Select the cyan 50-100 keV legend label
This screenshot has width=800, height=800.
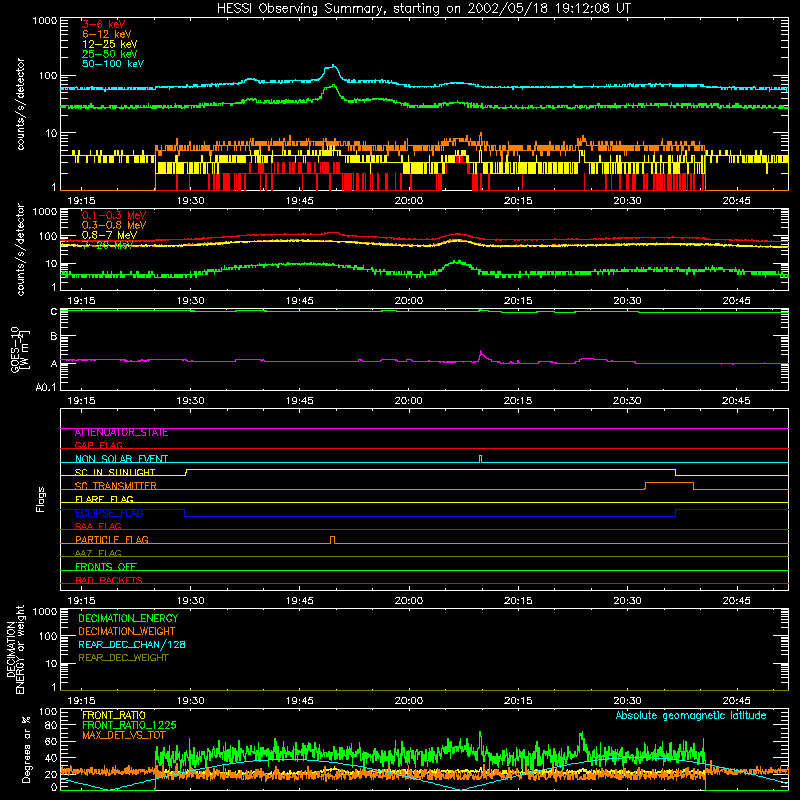(113, 64)
